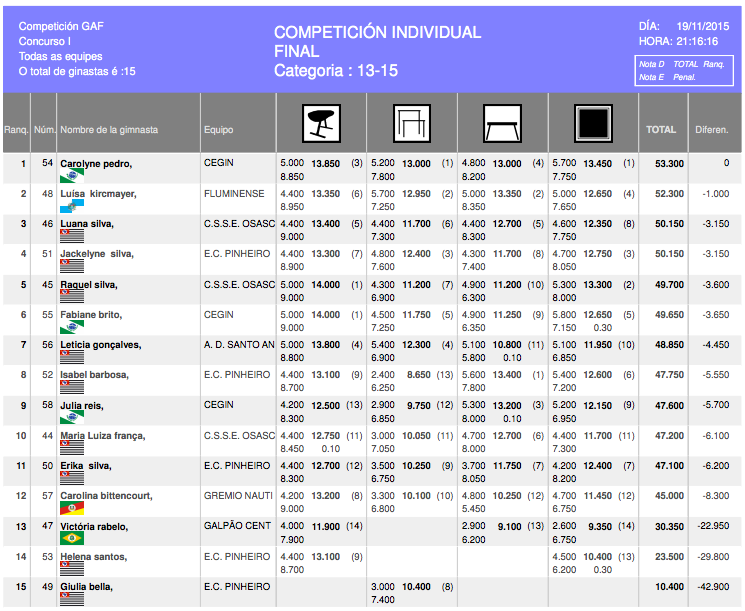The height and width of the screenshot is (611, 745).
Task: Click the total de ginastas line
Action: [77, 71]
